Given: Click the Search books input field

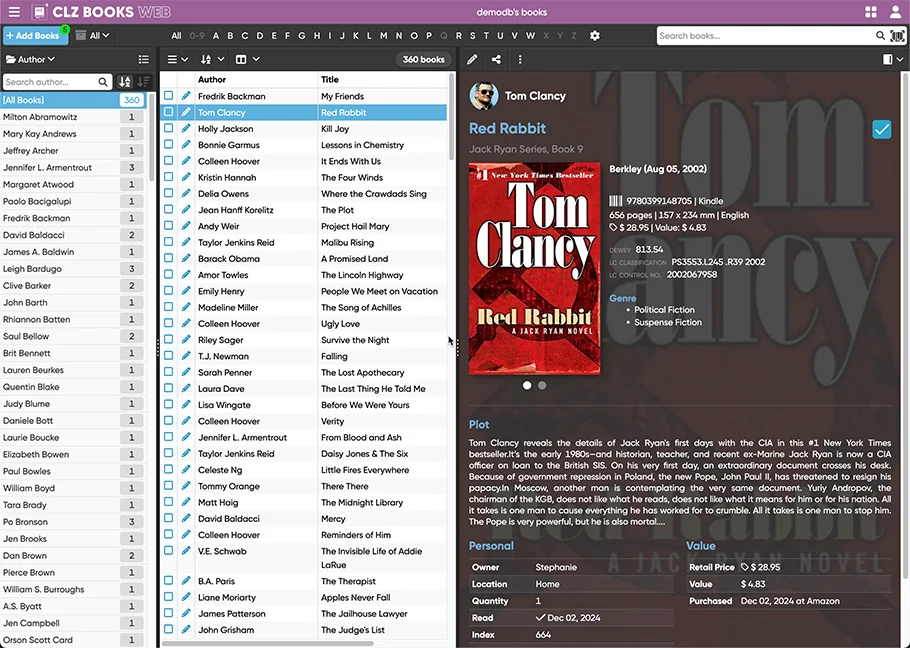Looking at the screenshot, I should [766, 36].
